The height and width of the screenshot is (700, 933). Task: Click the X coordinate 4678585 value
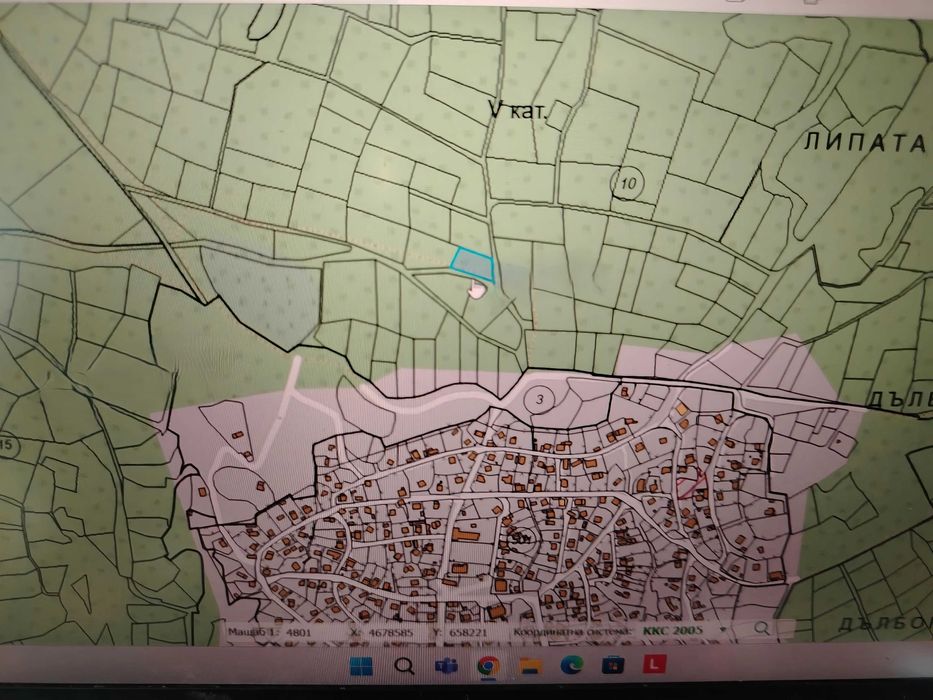tap(391, 632)
